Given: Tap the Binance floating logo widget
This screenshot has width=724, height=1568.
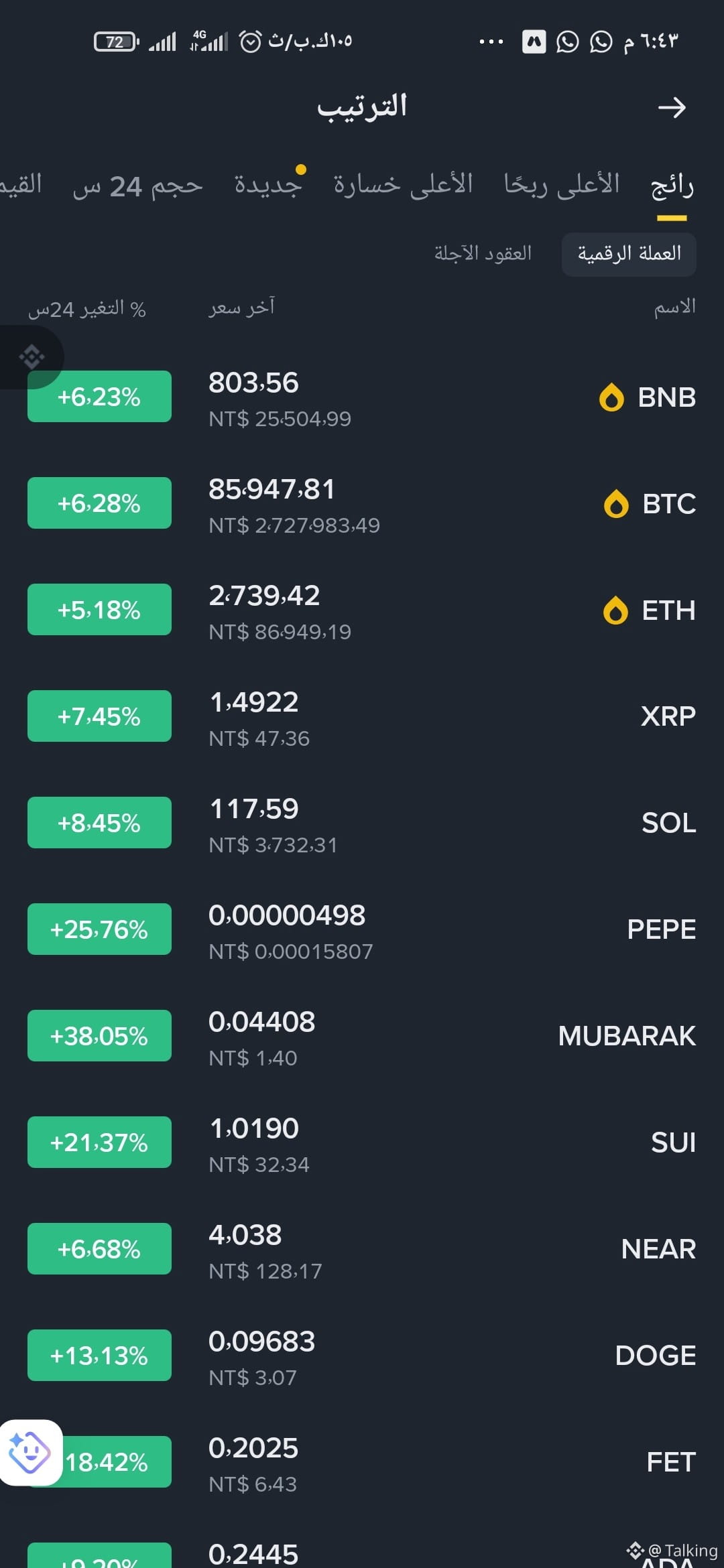Looking at the screenshot, I should 31,356.
